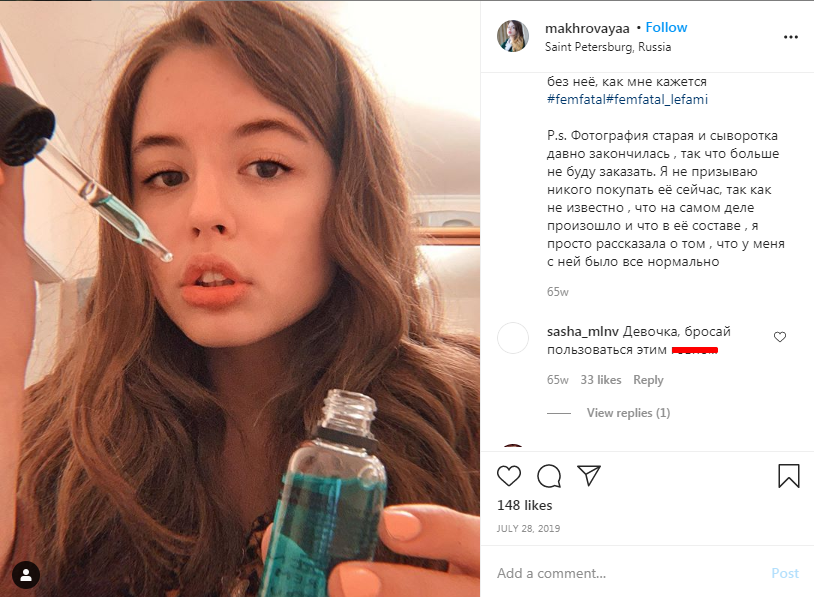Open makhrovayaa's profile picture avatar
This screenshot has height=597, width=814.
point(513,36)
